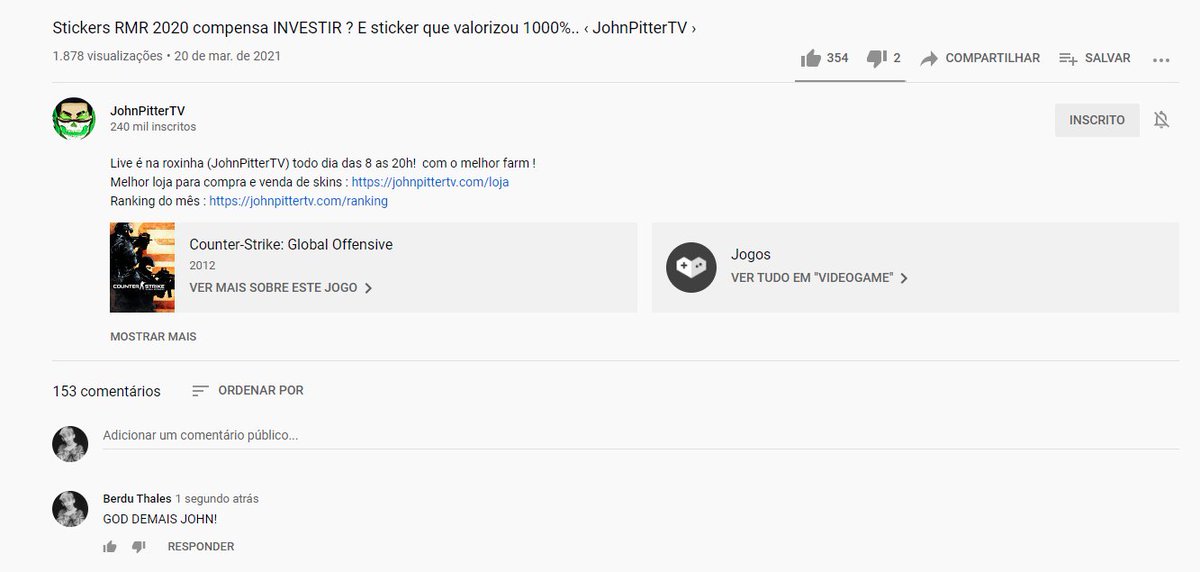The height and width of the screenshot is (572, 1200).
Task: Save video via SALVAR playlist button
Action: pos(1095,58)
